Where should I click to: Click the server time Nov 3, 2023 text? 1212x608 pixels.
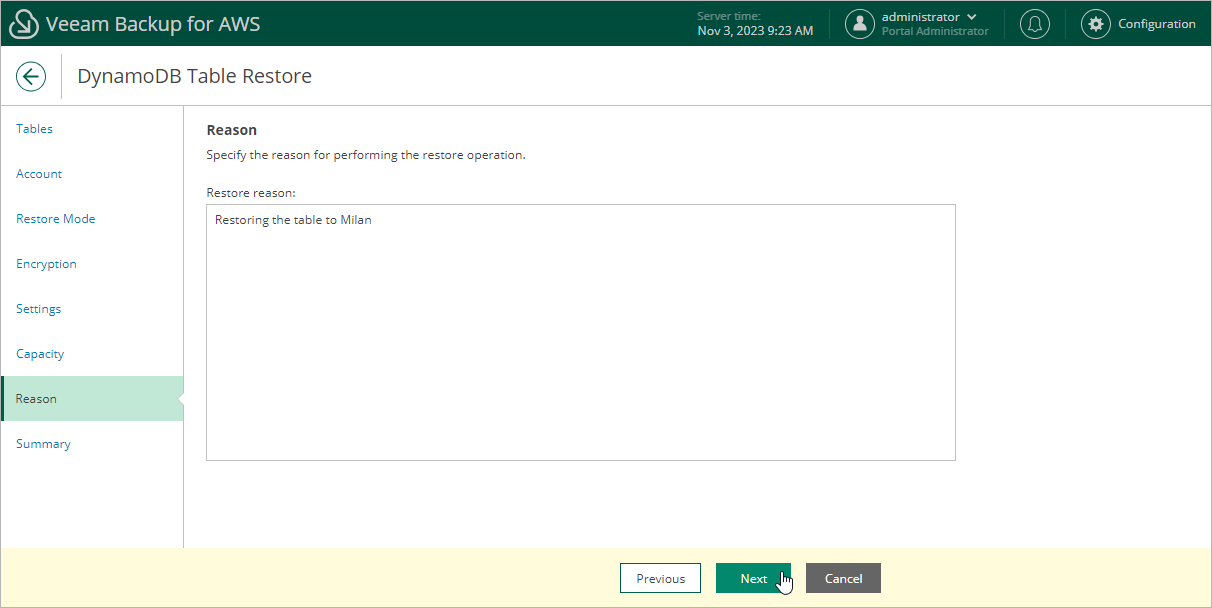(x=755, y=31)
